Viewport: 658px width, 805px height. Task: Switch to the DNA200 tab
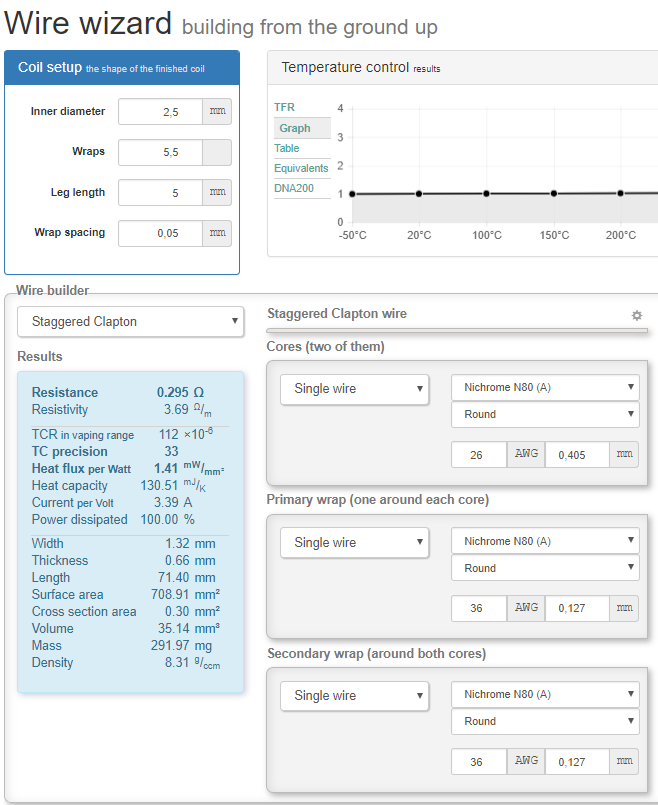[294, 188]
